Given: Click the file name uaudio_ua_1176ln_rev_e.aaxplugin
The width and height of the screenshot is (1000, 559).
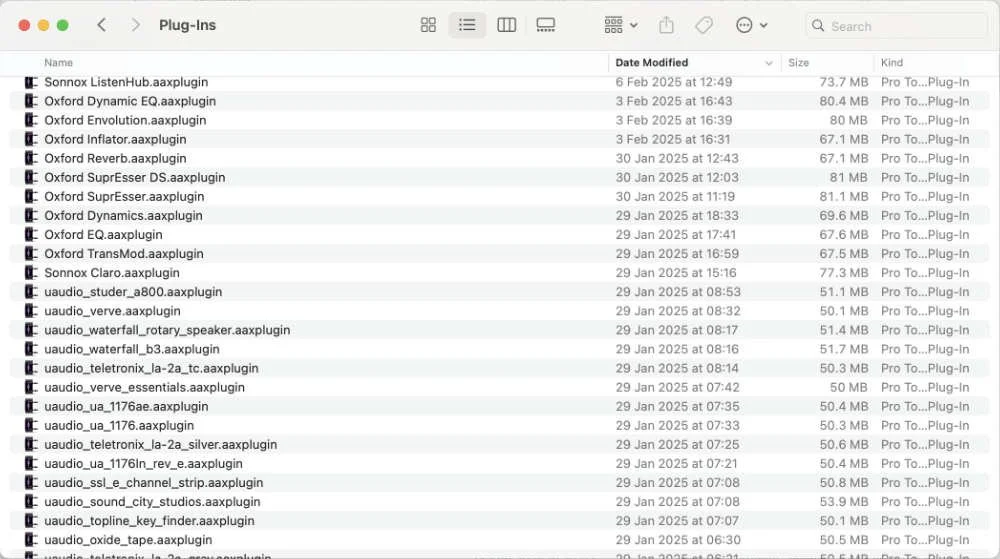Looking at the screenshot, I should [x=143, y=464].
